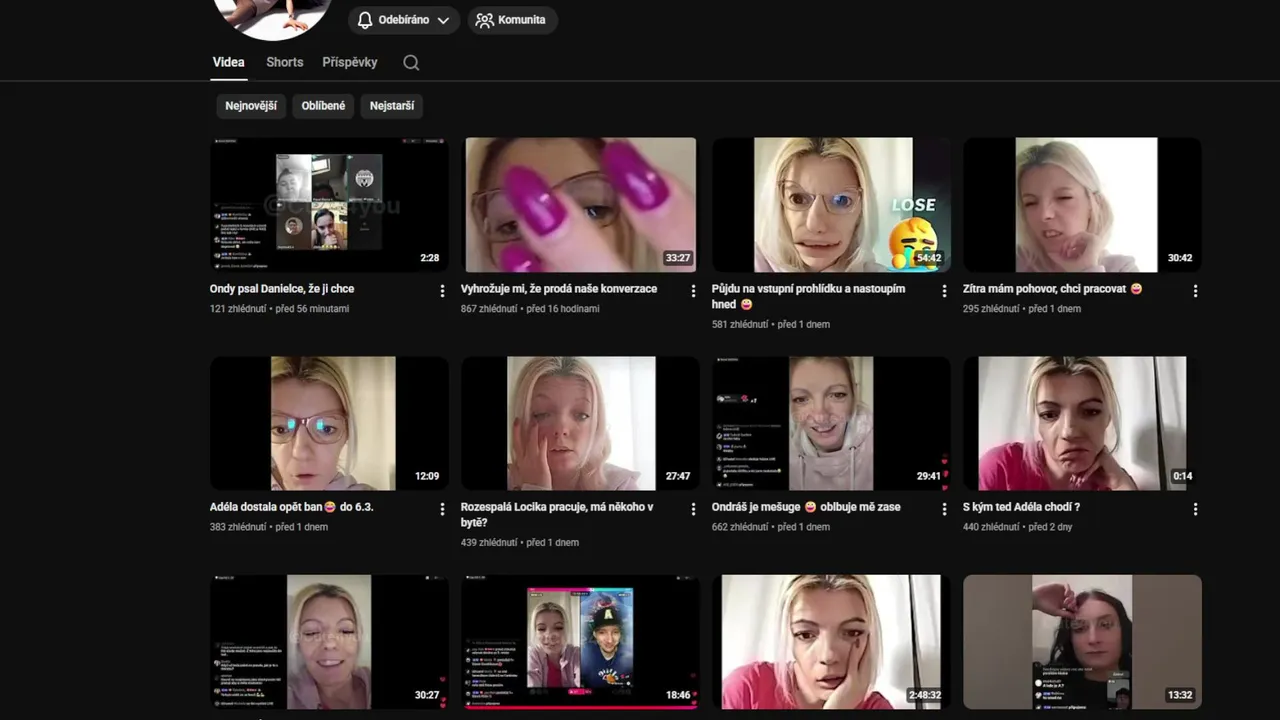Screen dimensions: 1280x720
Task: Open options menu for 'Ondráš je mešuge' video
Action: click(944, 509)
